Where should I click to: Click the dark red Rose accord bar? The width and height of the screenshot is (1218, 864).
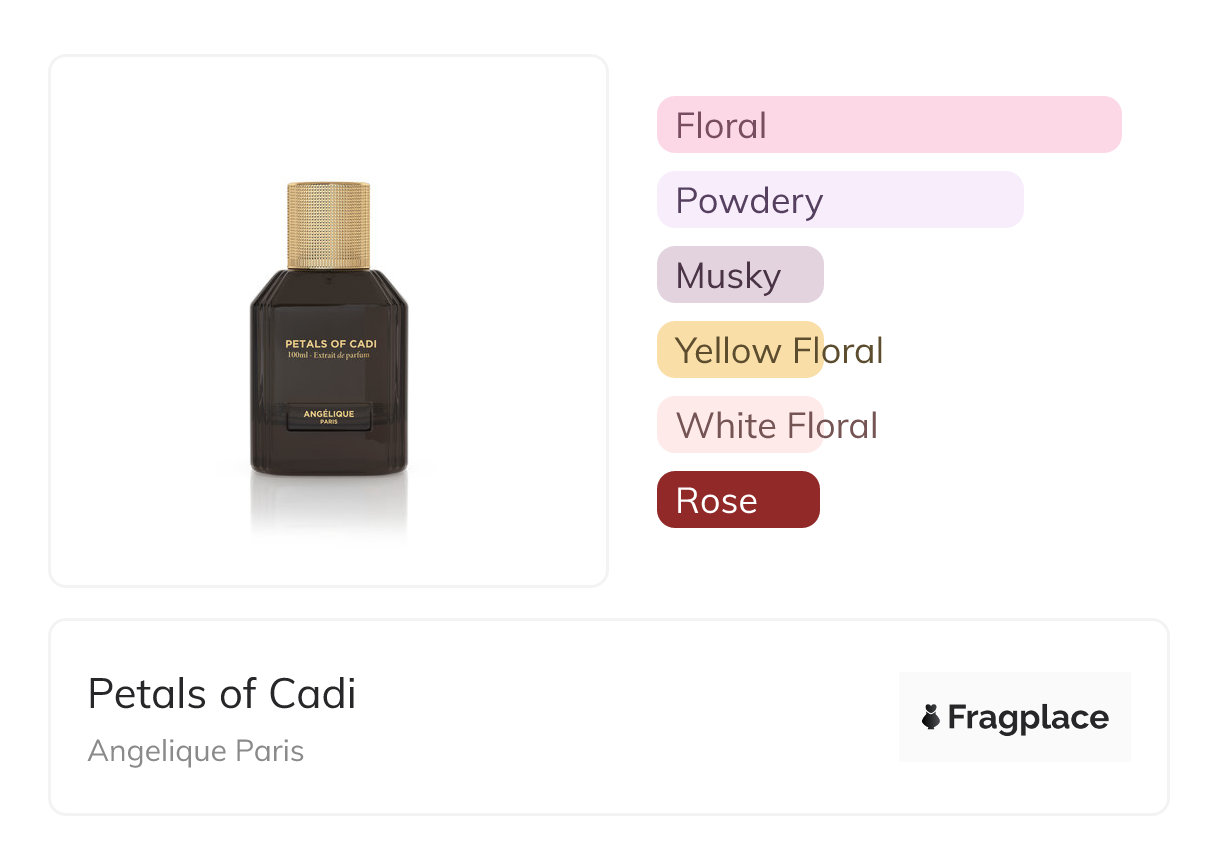tap(737, 500)
